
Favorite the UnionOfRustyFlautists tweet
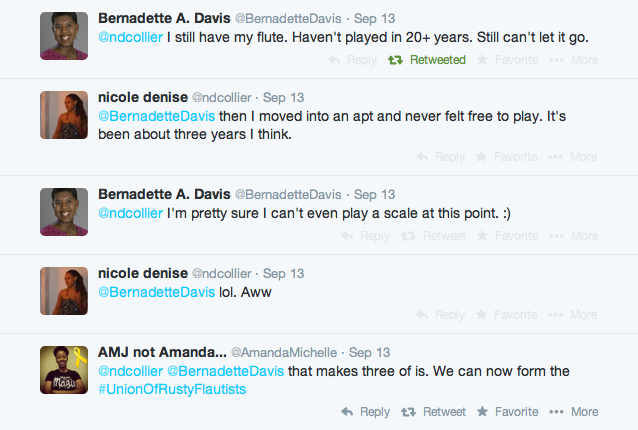coord(507,411)
